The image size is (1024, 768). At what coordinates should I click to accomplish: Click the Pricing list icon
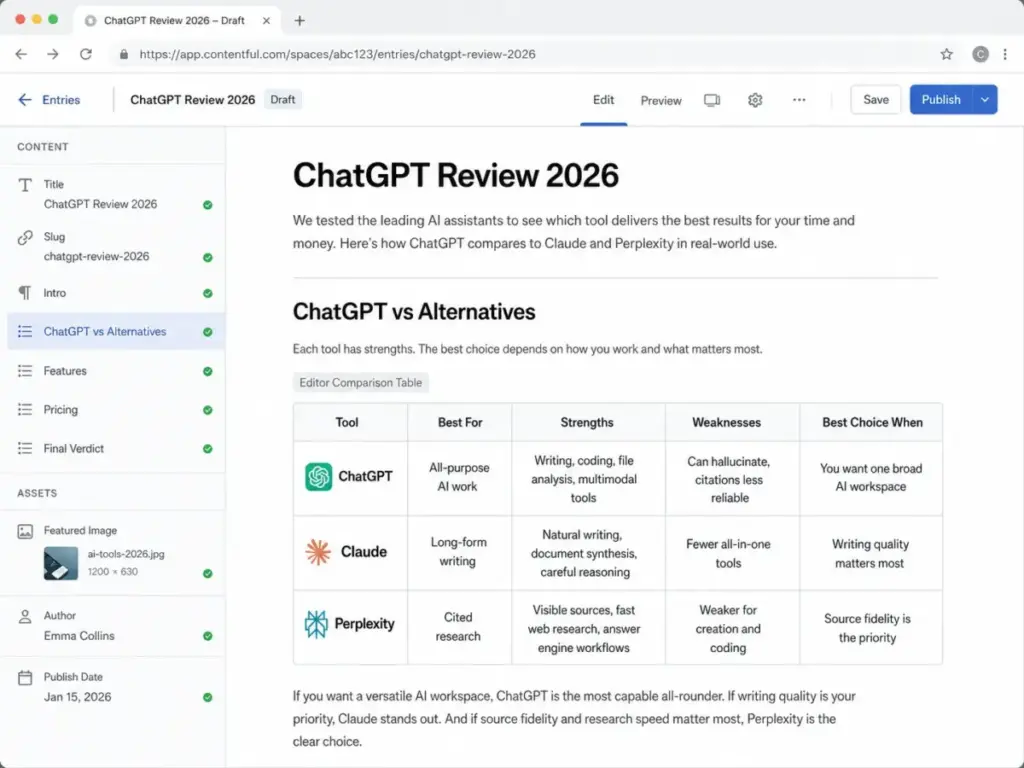[x=25, y=409]
